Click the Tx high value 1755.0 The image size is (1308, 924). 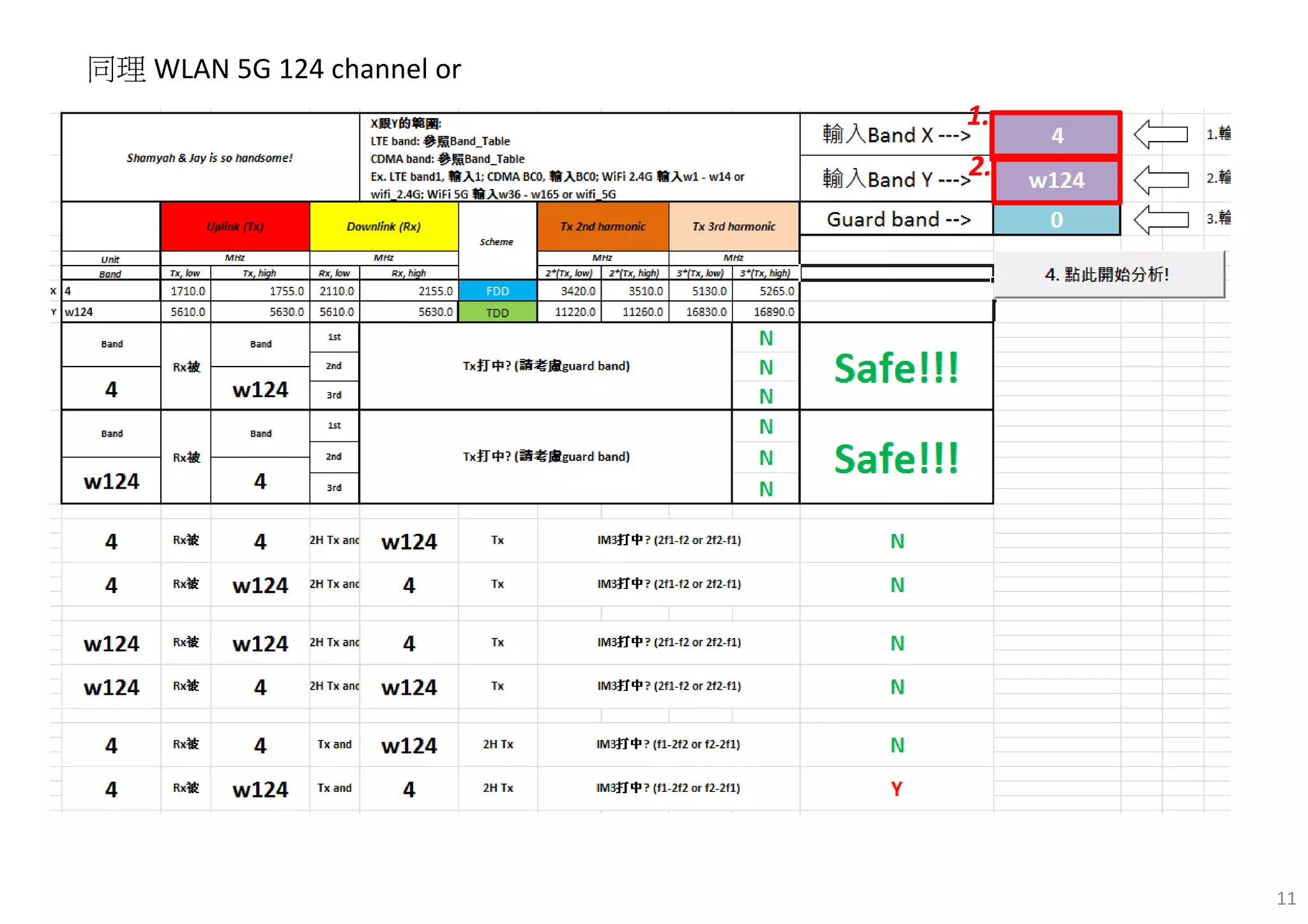click(260, 291)
